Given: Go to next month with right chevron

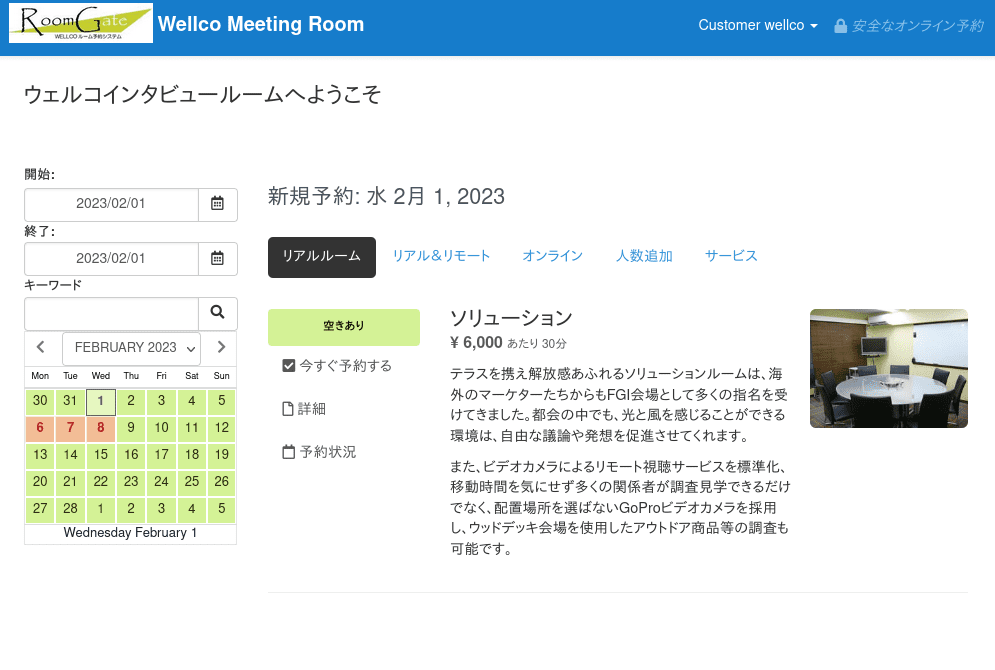Looking at the screenshot, I should (x=221, y=348).
